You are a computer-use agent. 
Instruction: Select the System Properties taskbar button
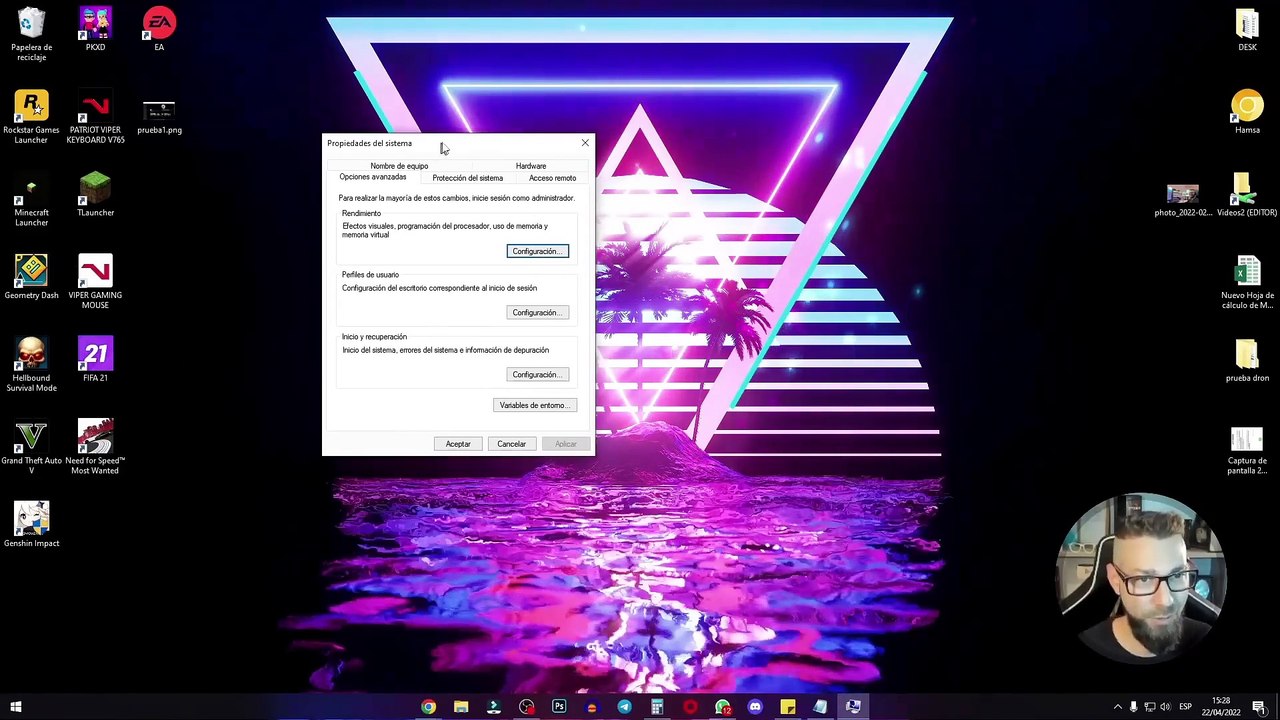(x=853, y=707)
